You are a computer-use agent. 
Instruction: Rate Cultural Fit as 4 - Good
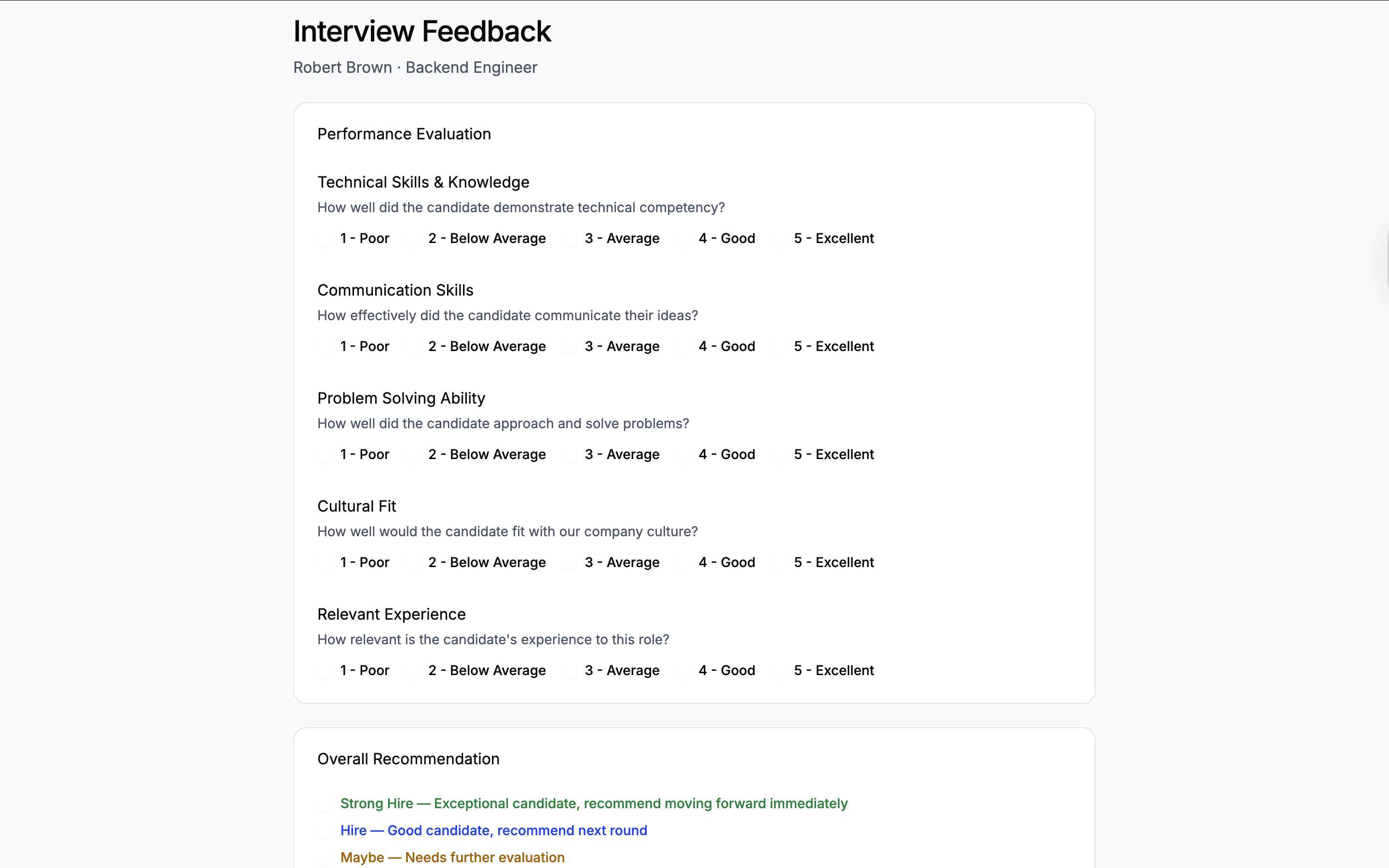683,563
